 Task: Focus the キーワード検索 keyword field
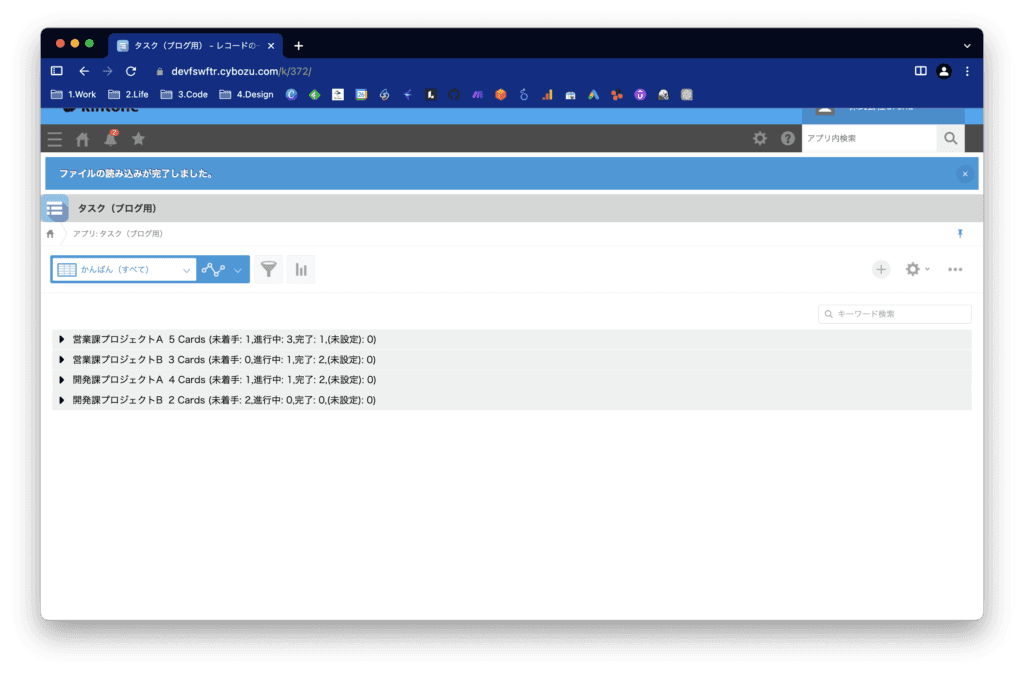point(895,314)
